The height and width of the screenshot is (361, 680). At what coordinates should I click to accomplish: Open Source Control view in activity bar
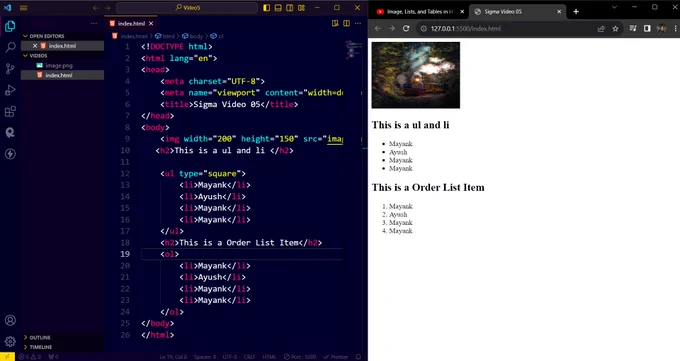[10, 69]
